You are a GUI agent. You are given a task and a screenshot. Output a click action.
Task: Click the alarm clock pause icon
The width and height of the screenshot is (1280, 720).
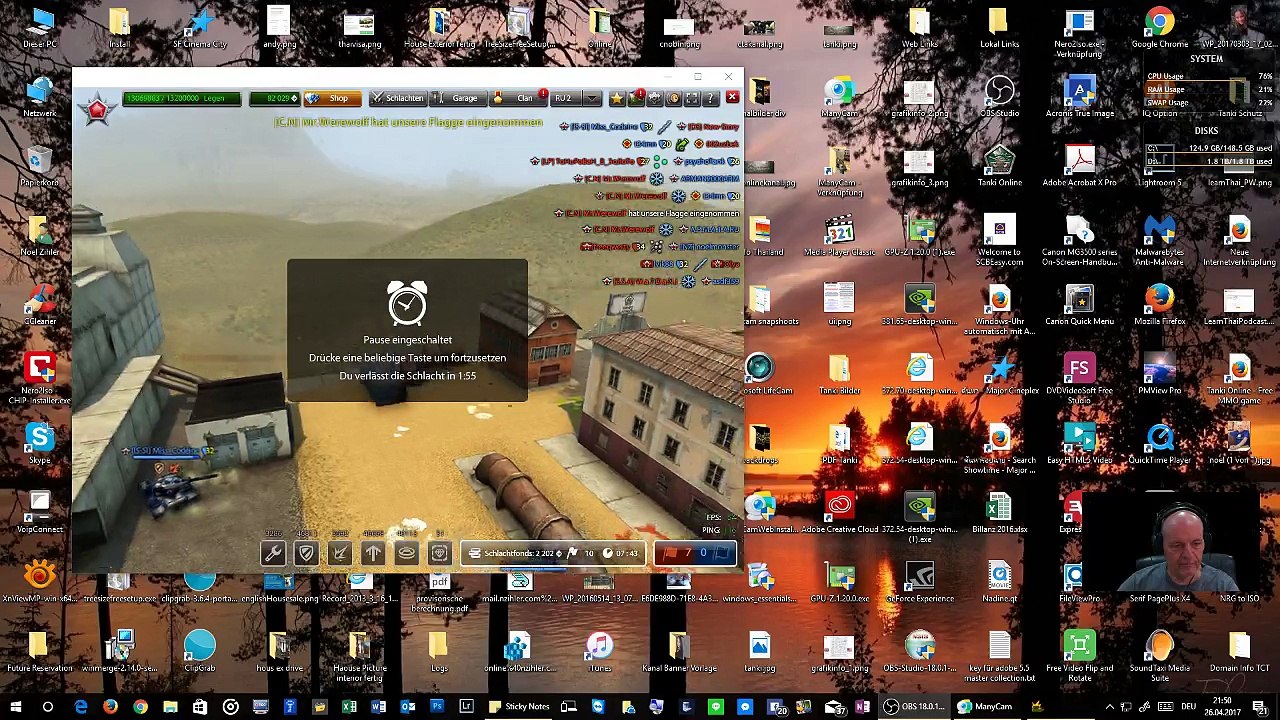pyautogui.click(x=407, y=302)
